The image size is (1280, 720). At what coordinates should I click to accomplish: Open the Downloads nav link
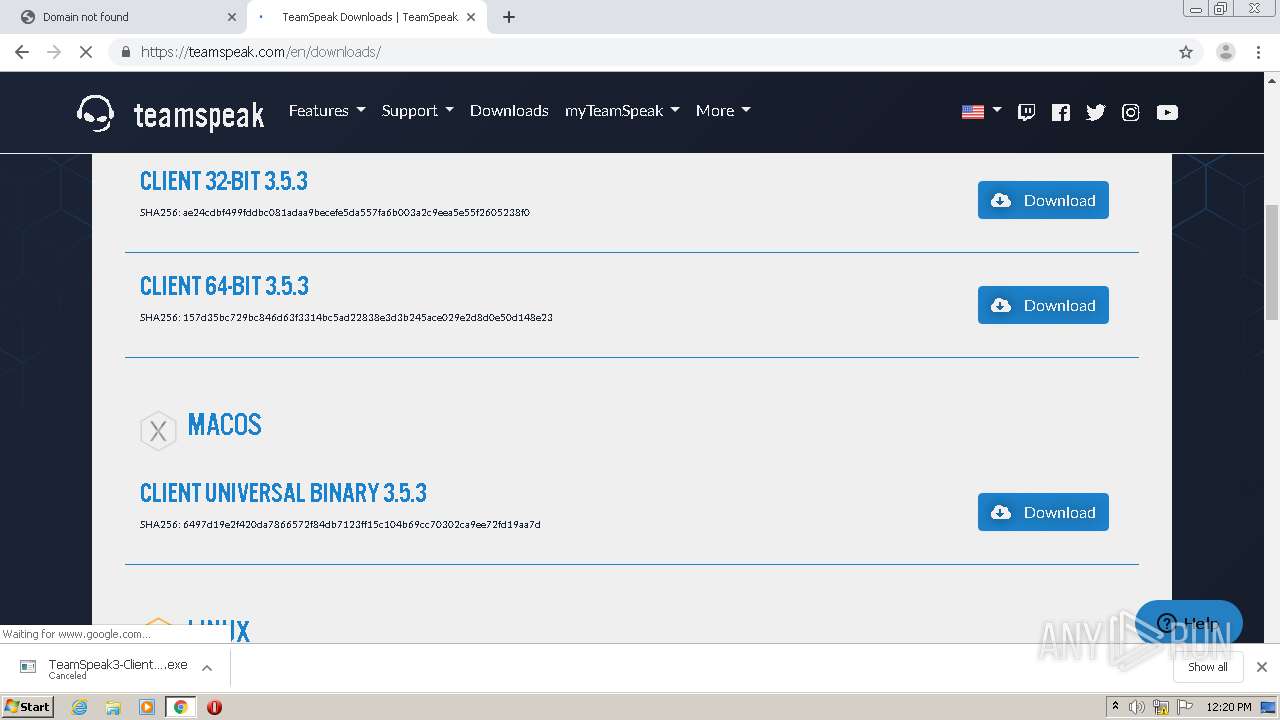coord(509,111)
